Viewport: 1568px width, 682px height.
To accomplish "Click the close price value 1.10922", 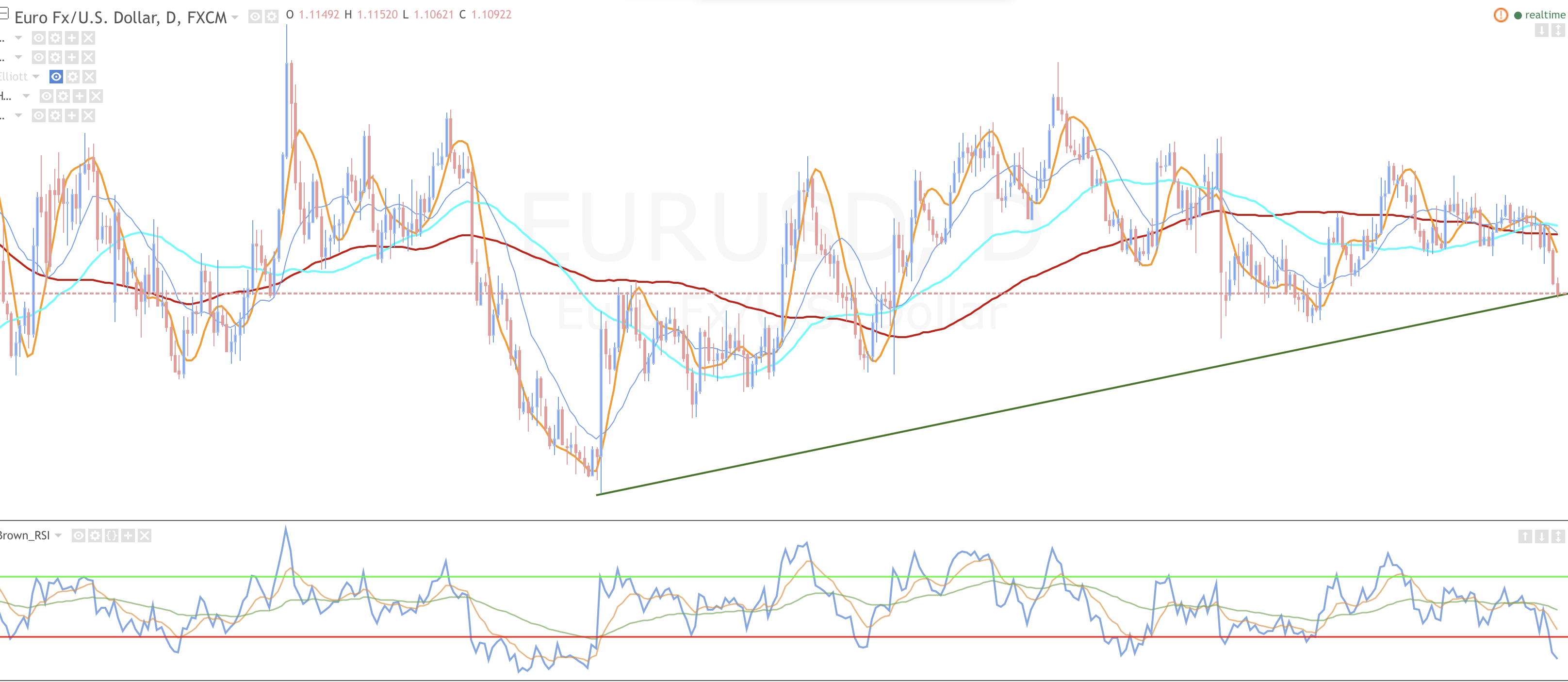I will click(x=491, y=15).
